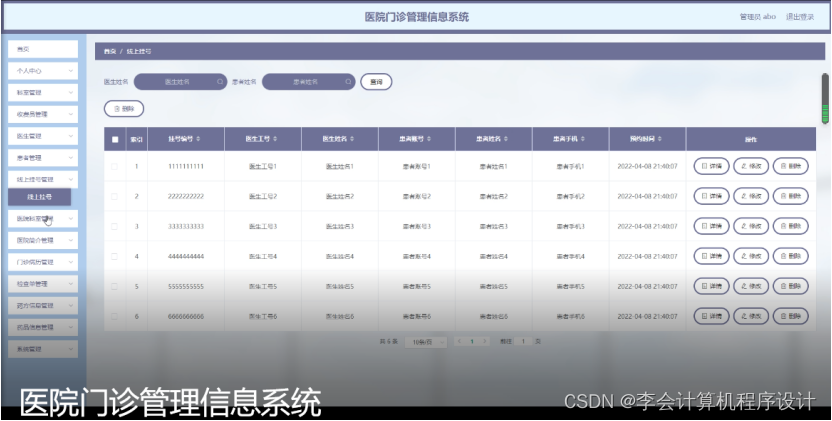Open 详情 for row 4444444444
The width and height of the screenshot is (832, 421).
click(x=712, y=256)
